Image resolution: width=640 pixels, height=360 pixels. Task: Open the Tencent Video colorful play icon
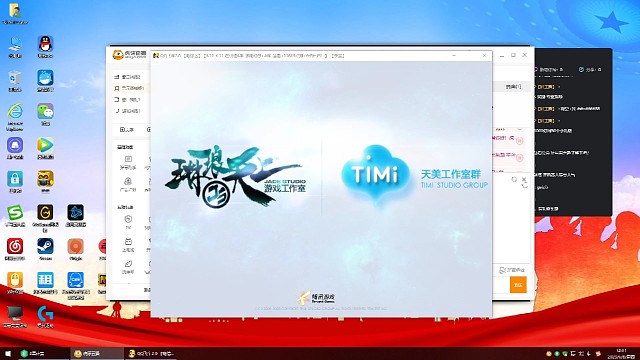click(x=45, y=145)
